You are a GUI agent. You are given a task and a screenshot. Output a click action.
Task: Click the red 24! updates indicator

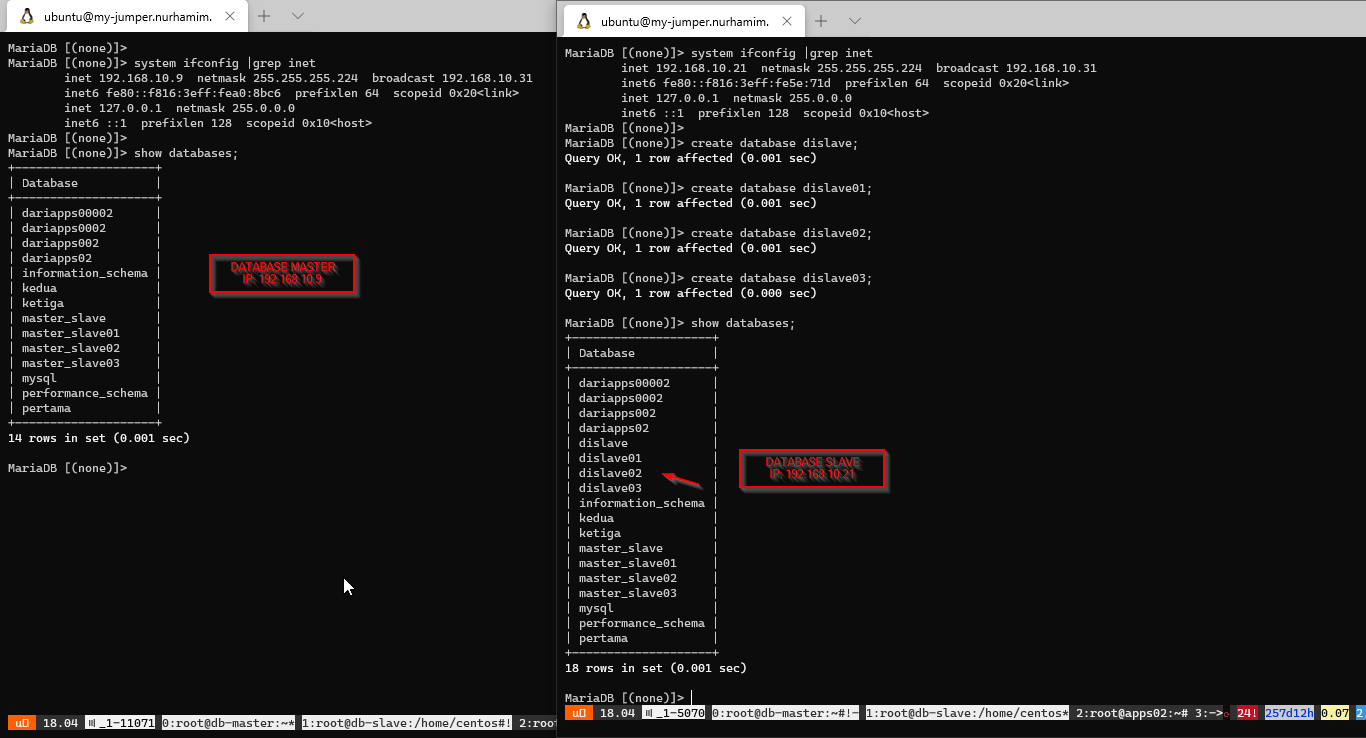(x=1246, y=713)
